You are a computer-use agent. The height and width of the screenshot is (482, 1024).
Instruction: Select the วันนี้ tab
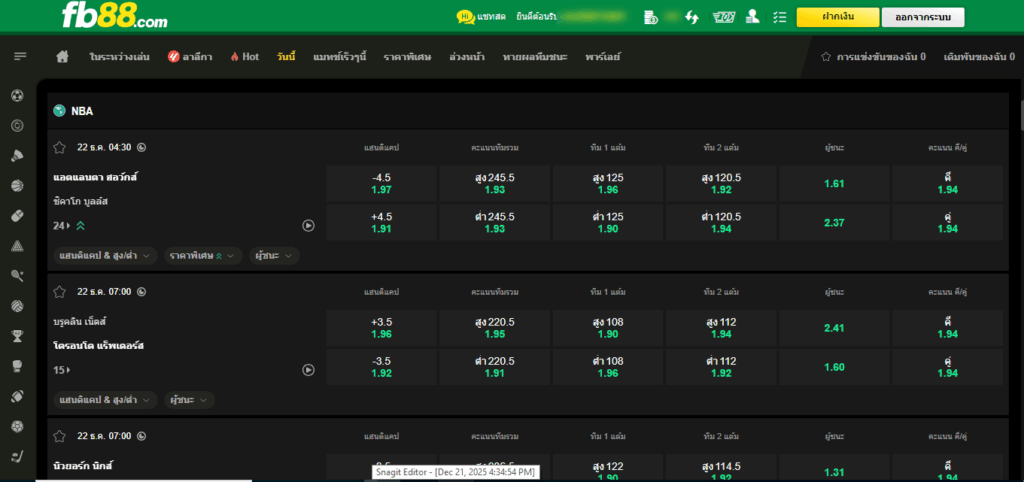click(x=286, y=57)
